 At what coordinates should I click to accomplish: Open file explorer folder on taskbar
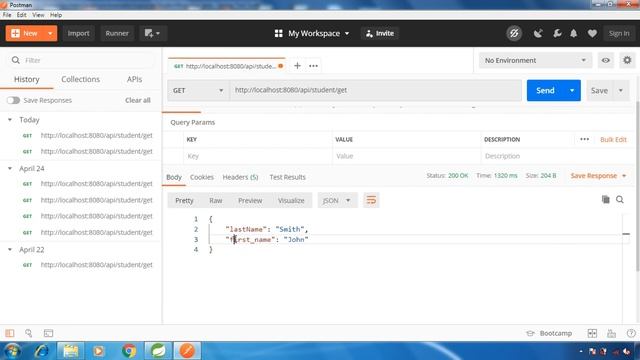point(71,351)
